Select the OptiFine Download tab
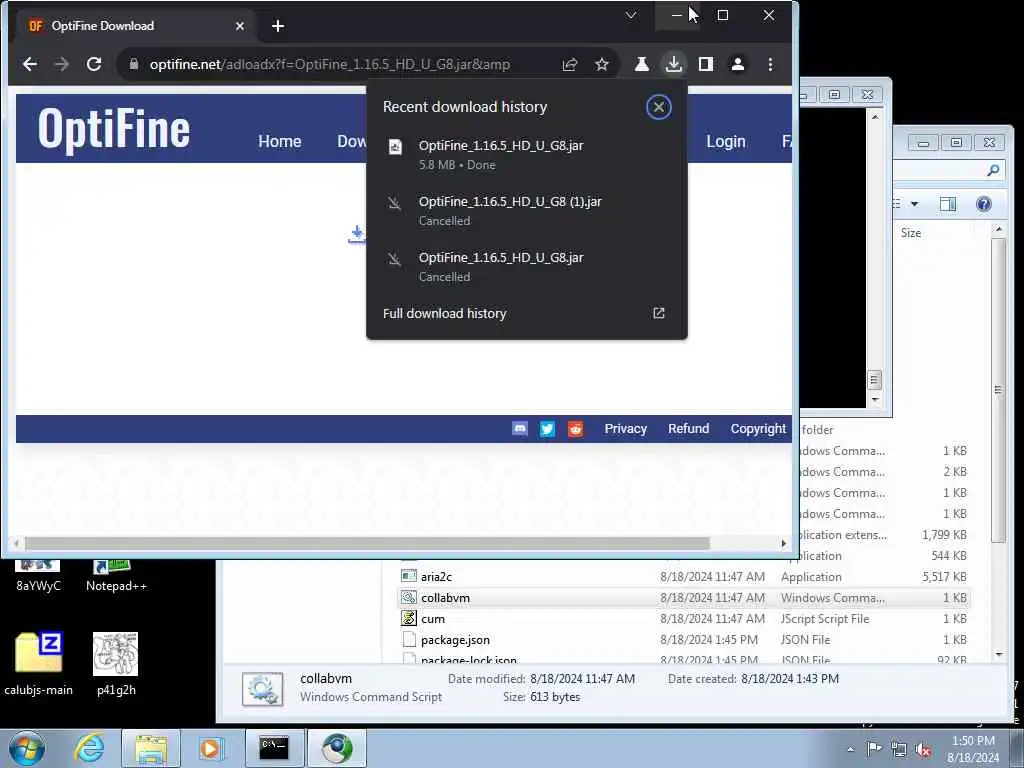The height and width of the screenshot is (768, 1024). tap(136, 26)
